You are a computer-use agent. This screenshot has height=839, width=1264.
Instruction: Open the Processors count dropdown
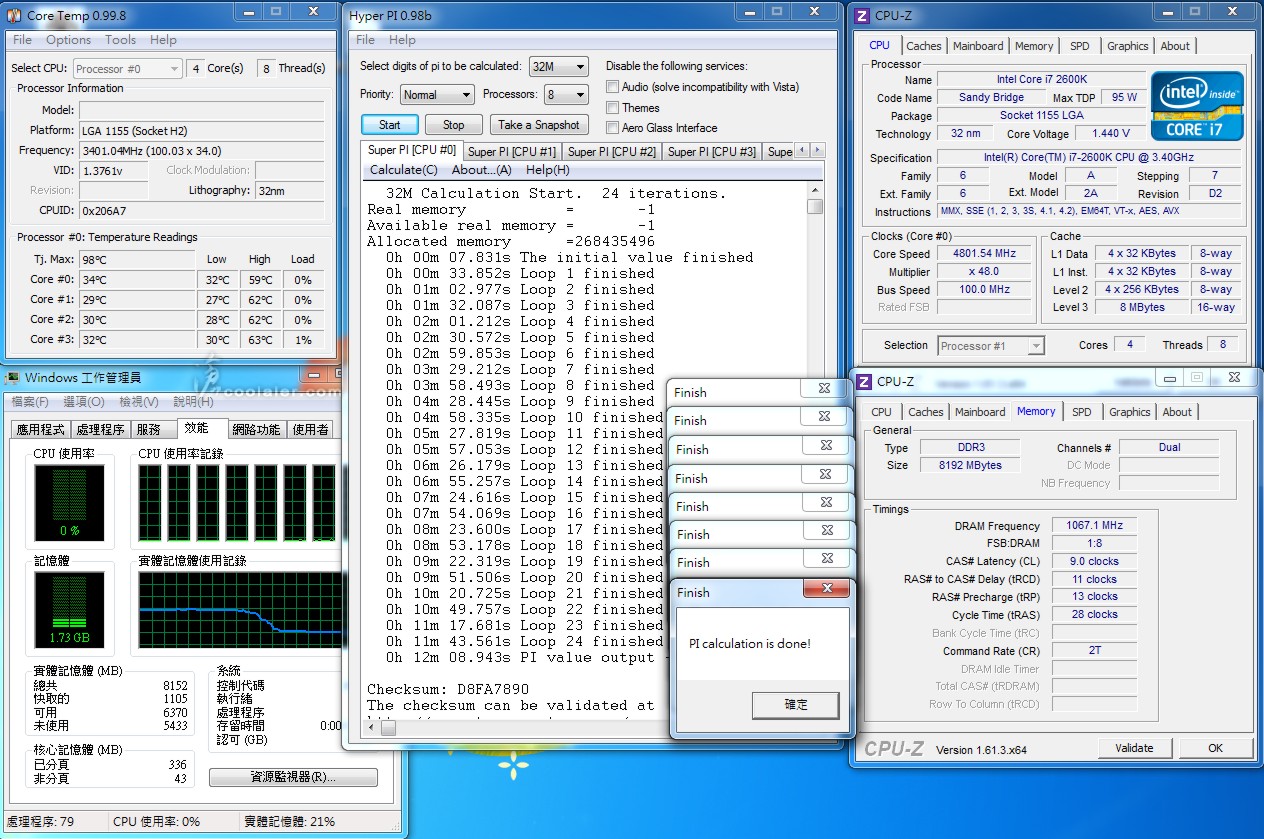click(566, 94)
